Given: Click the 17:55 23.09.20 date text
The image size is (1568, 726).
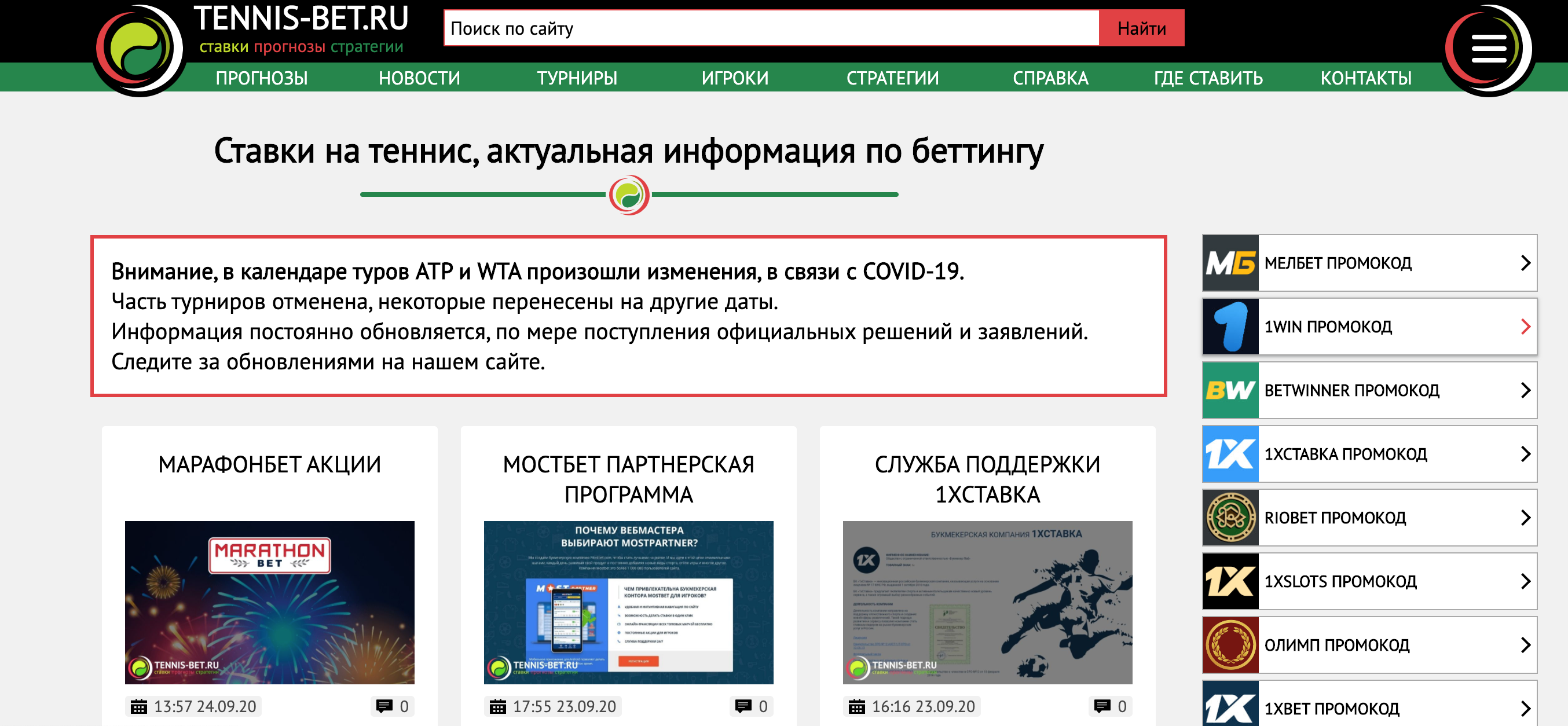Looking at the screenshot, I should pyautogui.click(x=565, y=706).
